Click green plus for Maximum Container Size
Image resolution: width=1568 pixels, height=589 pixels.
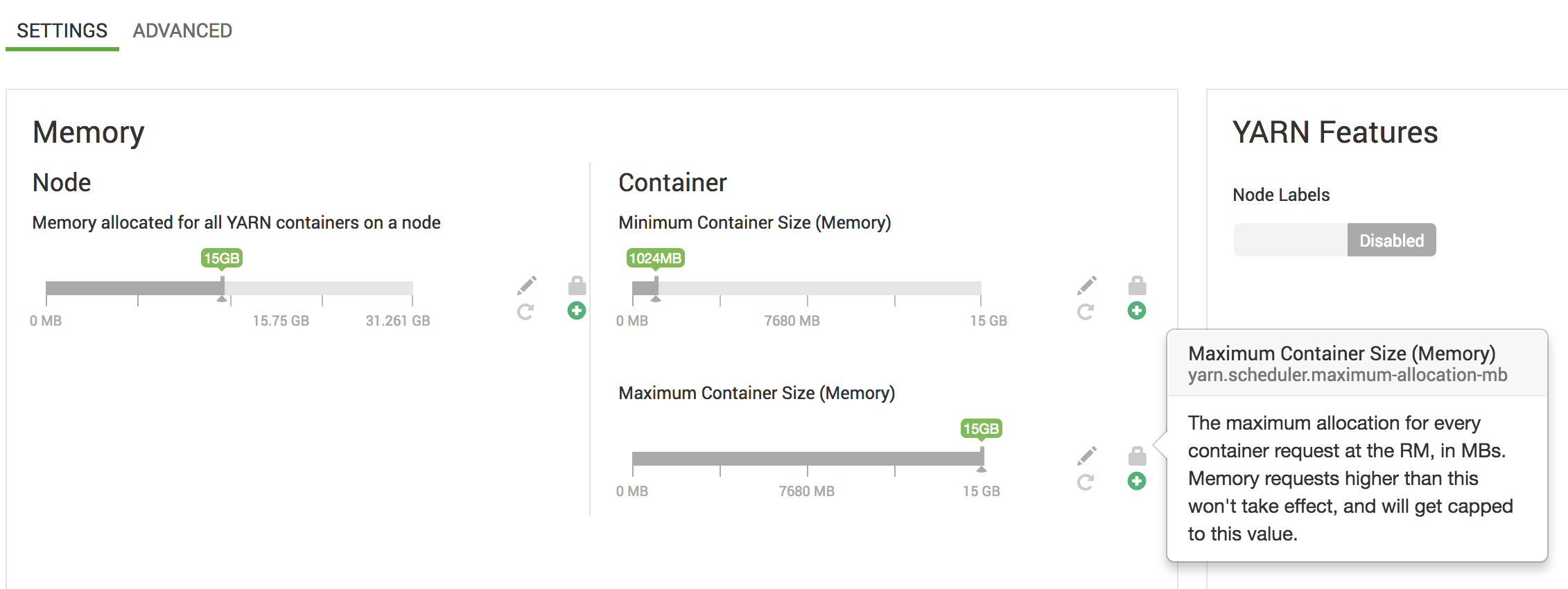pyautogui.click(x=1137, y=481)
